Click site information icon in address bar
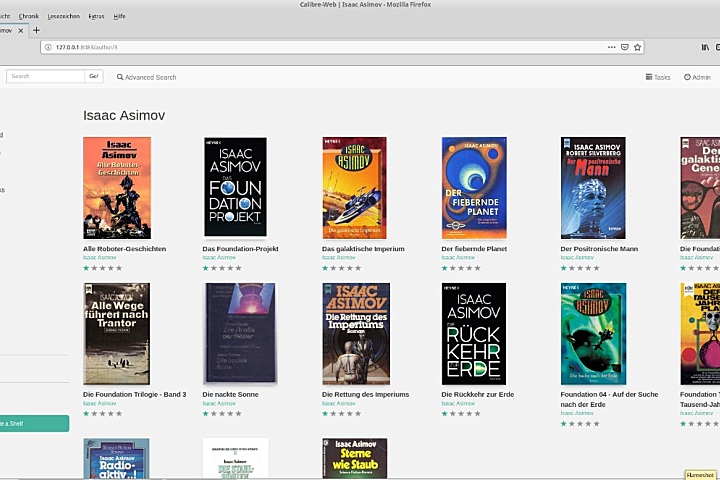Screen dimensions: 720x480 tap(47, 47)
